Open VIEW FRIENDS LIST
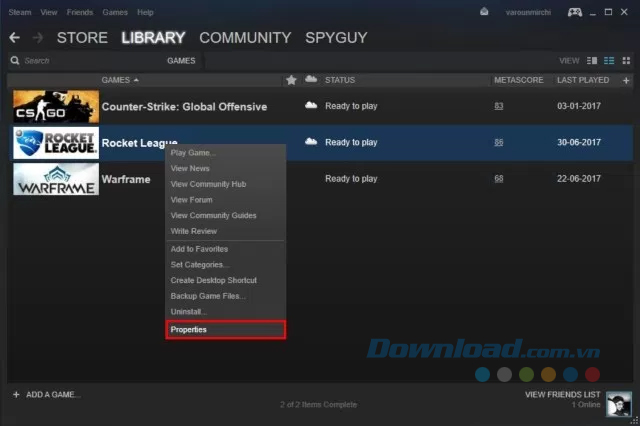Image resolution: width=640 pixels, height=426 pixels. [563, 395]
